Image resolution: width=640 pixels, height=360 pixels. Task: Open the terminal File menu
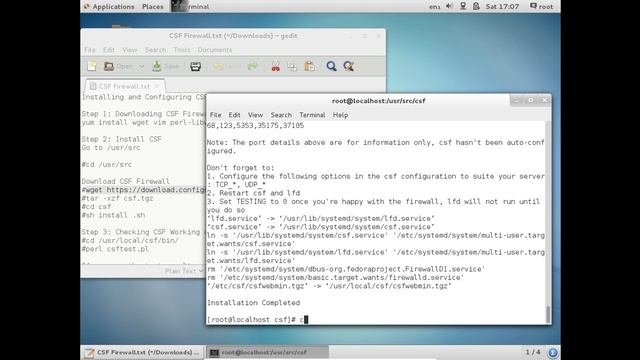(x=216, y=115)
